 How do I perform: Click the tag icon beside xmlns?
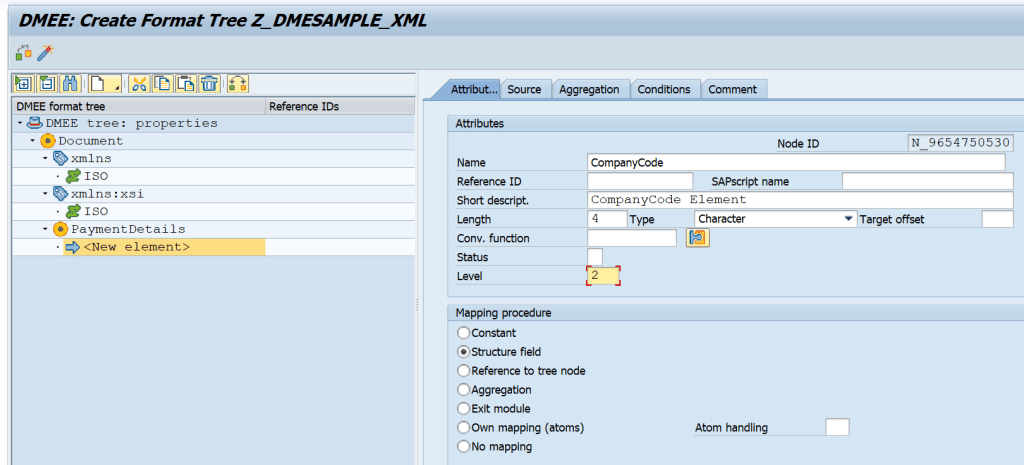[61, 159]
